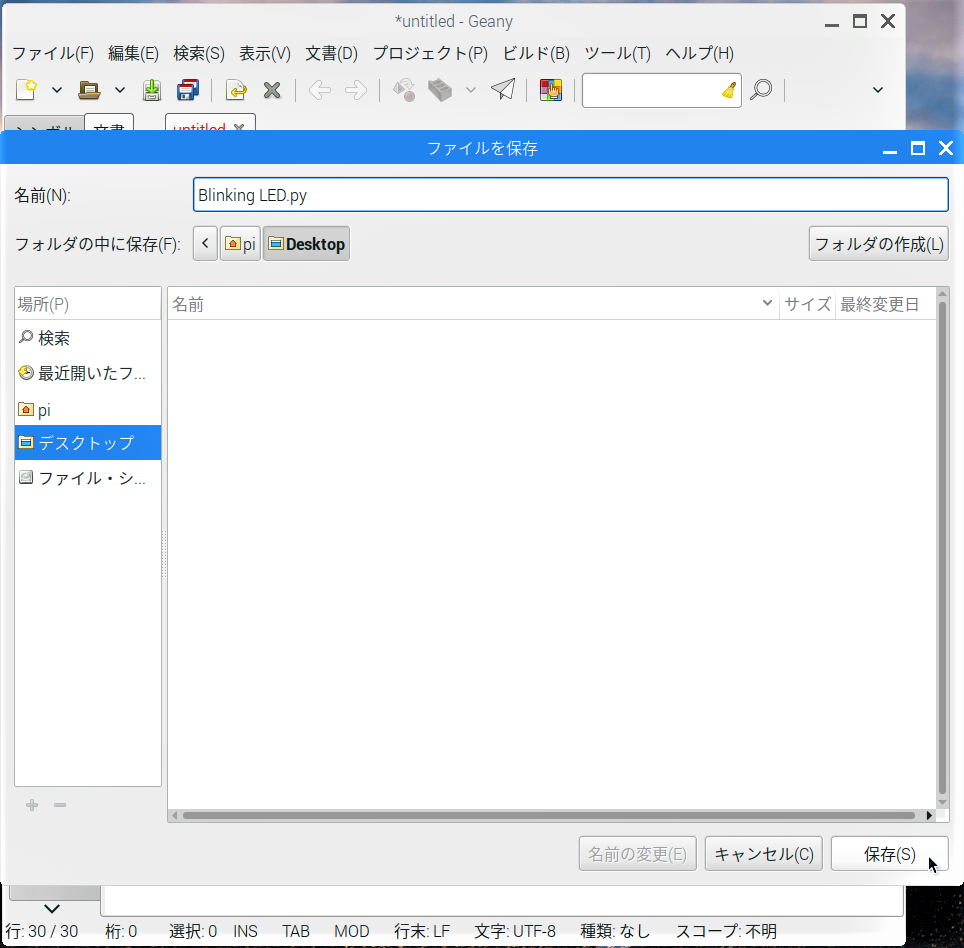964x948 pixels.
Task: Expand the new file dropdown arrow
Action: pyautogui.click(x=57, y=90)
